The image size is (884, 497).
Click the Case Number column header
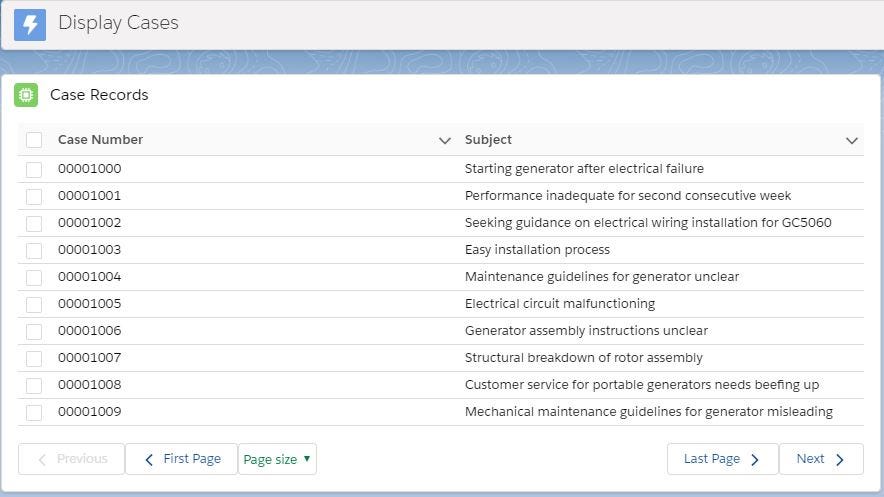pos(100,140)
